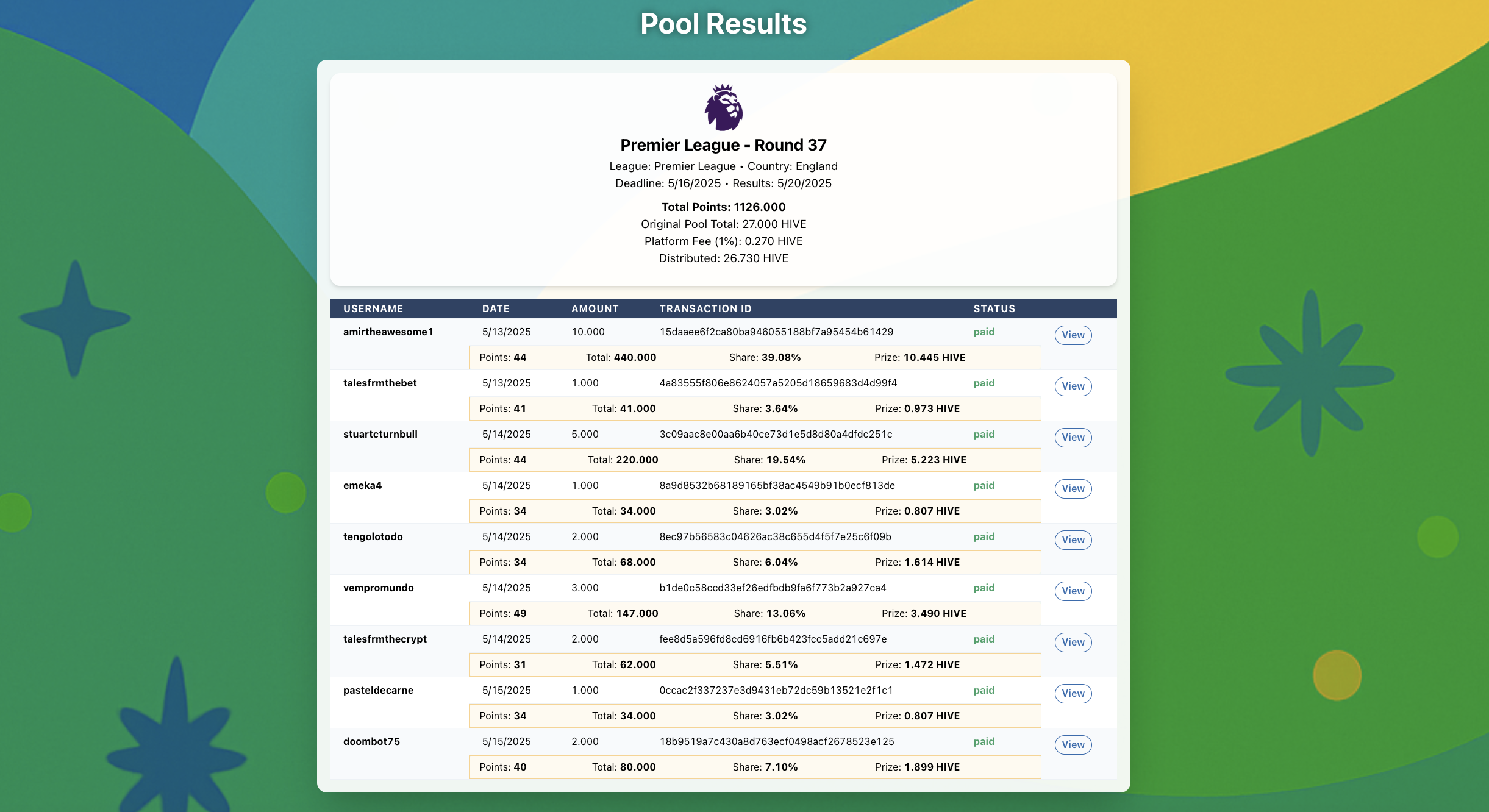Viewport: 1489px width, 812px height.
Task: Click View button for vempromundo
Action: pyautogui.click(x=1073, y=591)
